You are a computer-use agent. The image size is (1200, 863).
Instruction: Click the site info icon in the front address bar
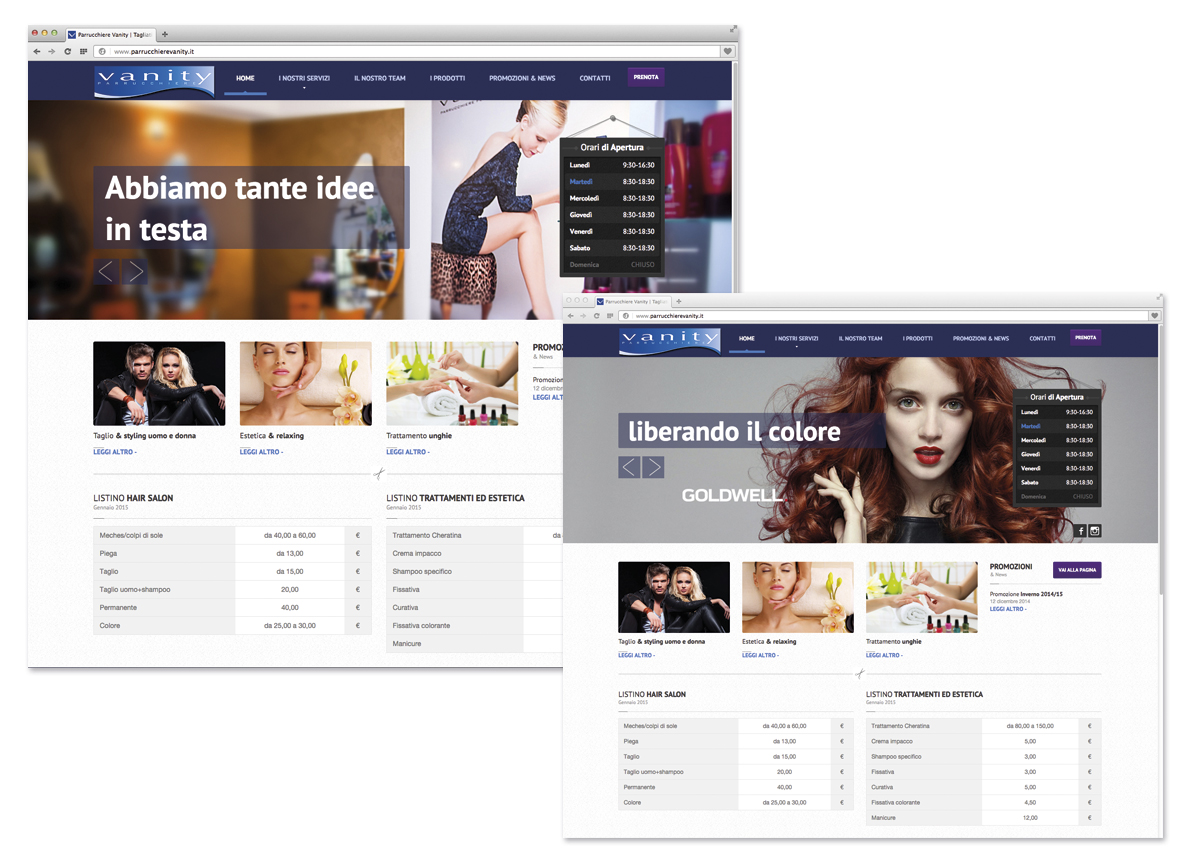pos(626,316)
